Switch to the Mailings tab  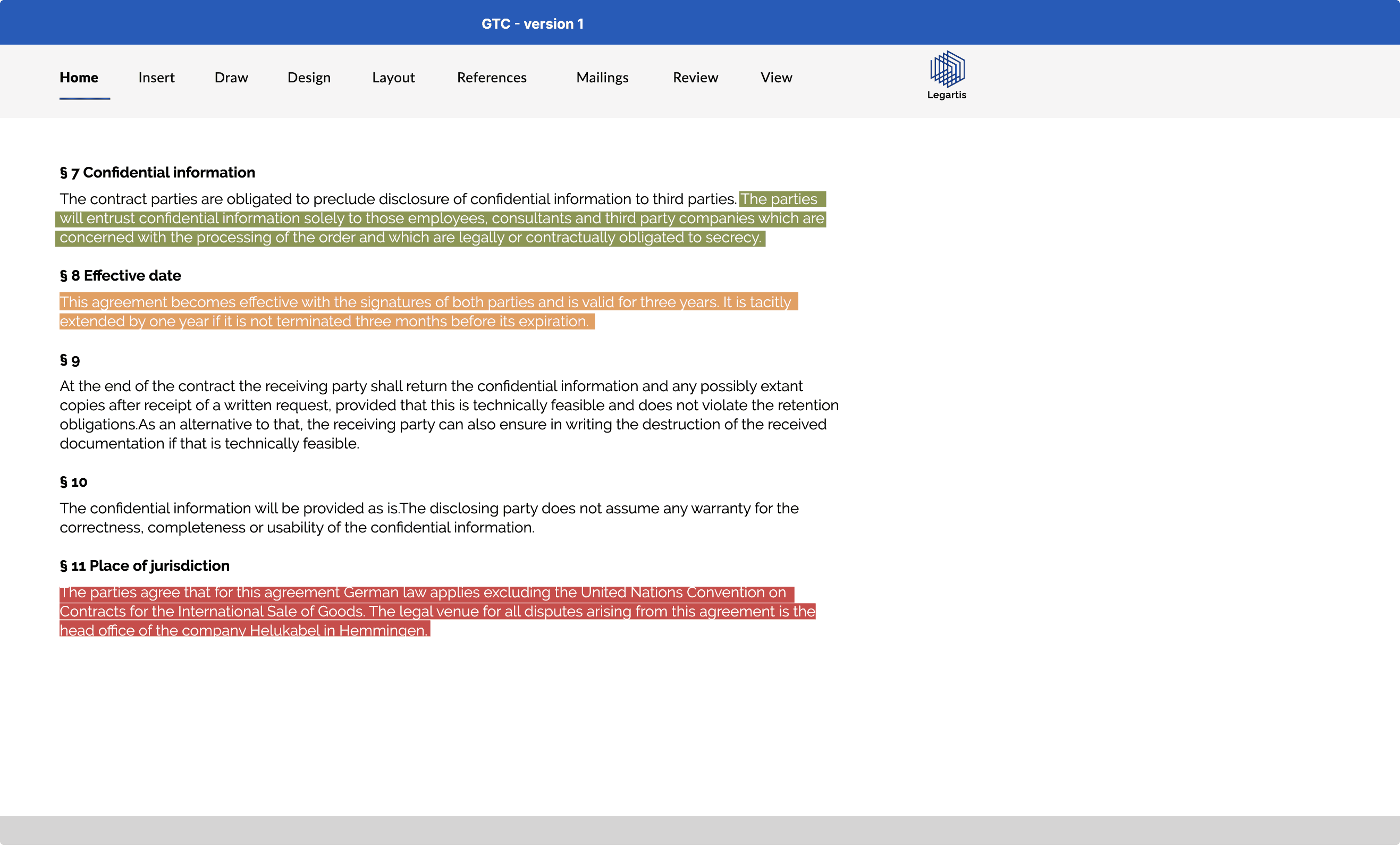pos(602,77)
